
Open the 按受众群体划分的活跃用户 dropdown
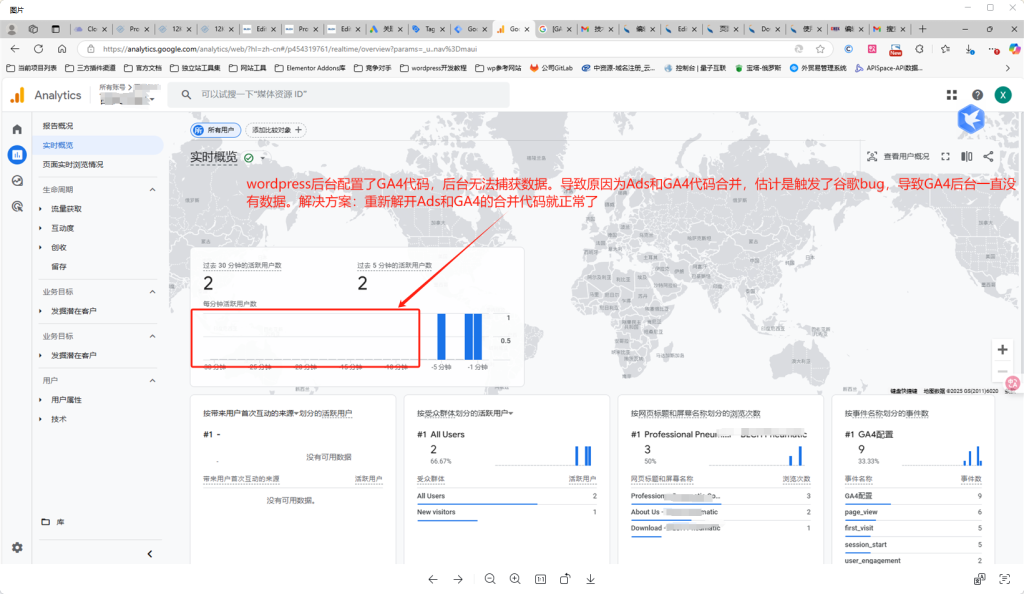[x=511, y=413]
